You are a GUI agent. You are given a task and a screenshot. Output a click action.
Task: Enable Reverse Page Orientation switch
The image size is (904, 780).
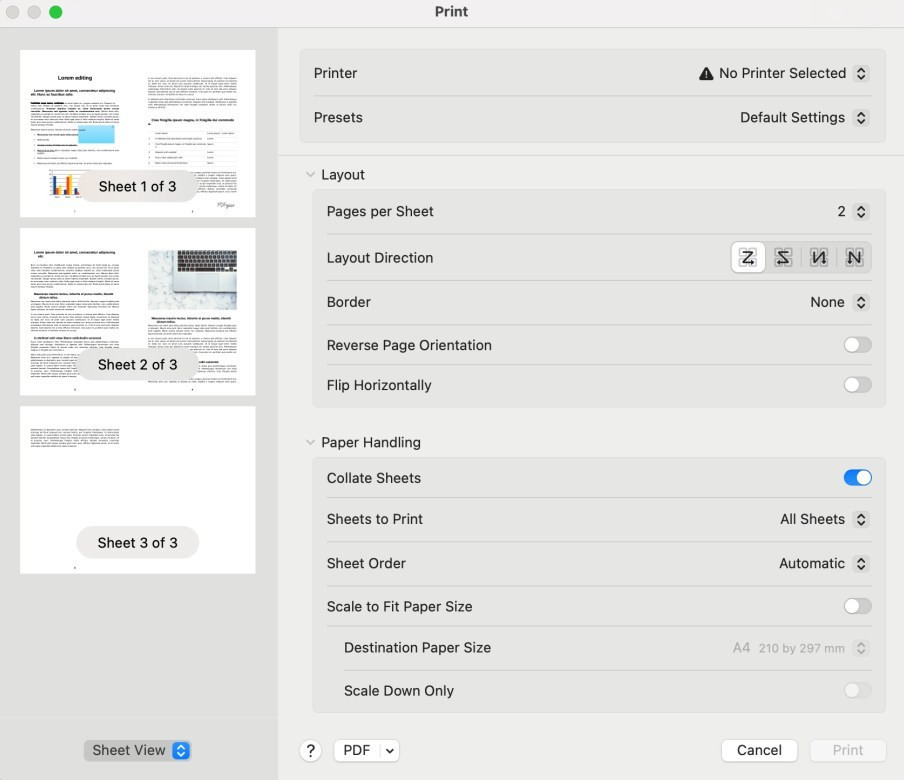[857, 345]
